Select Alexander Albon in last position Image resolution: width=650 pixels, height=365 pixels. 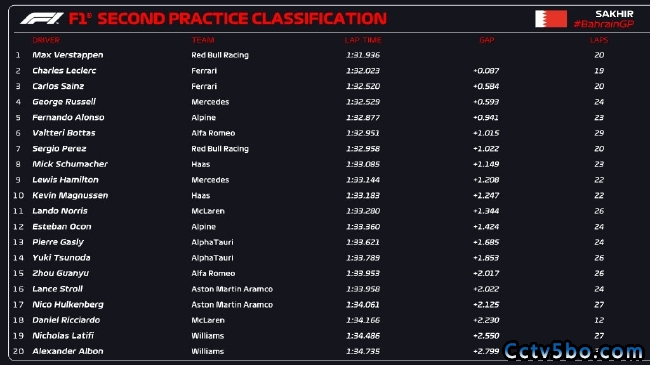tap(68, 351)
